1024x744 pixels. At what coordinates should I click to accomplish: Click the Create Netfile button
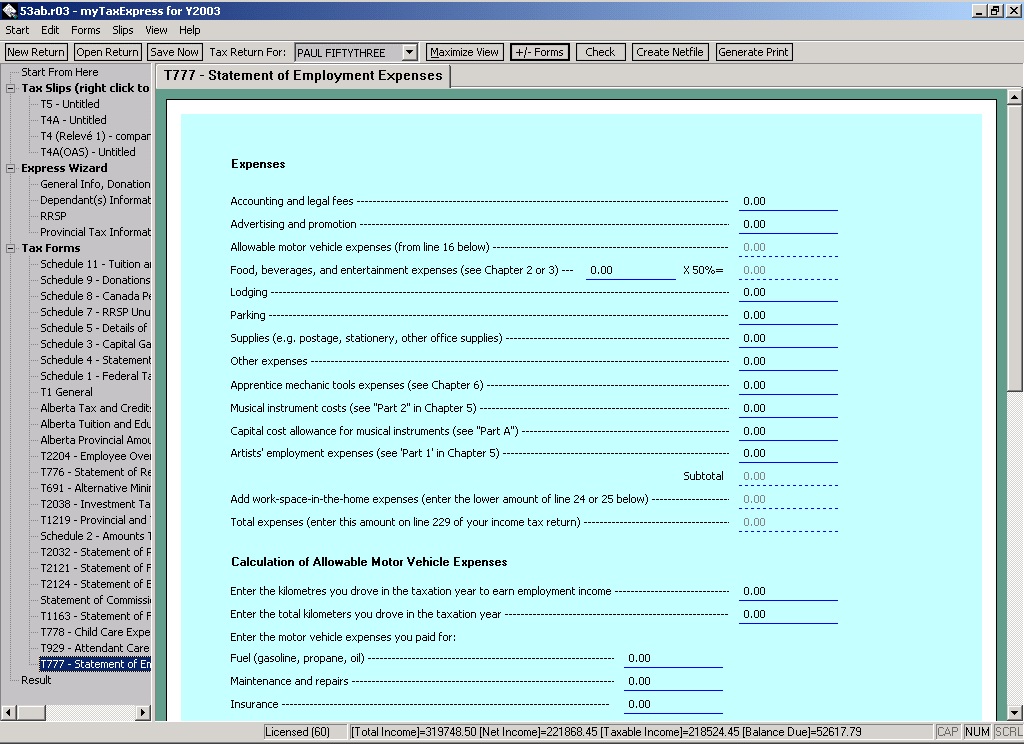click(669, 52)
